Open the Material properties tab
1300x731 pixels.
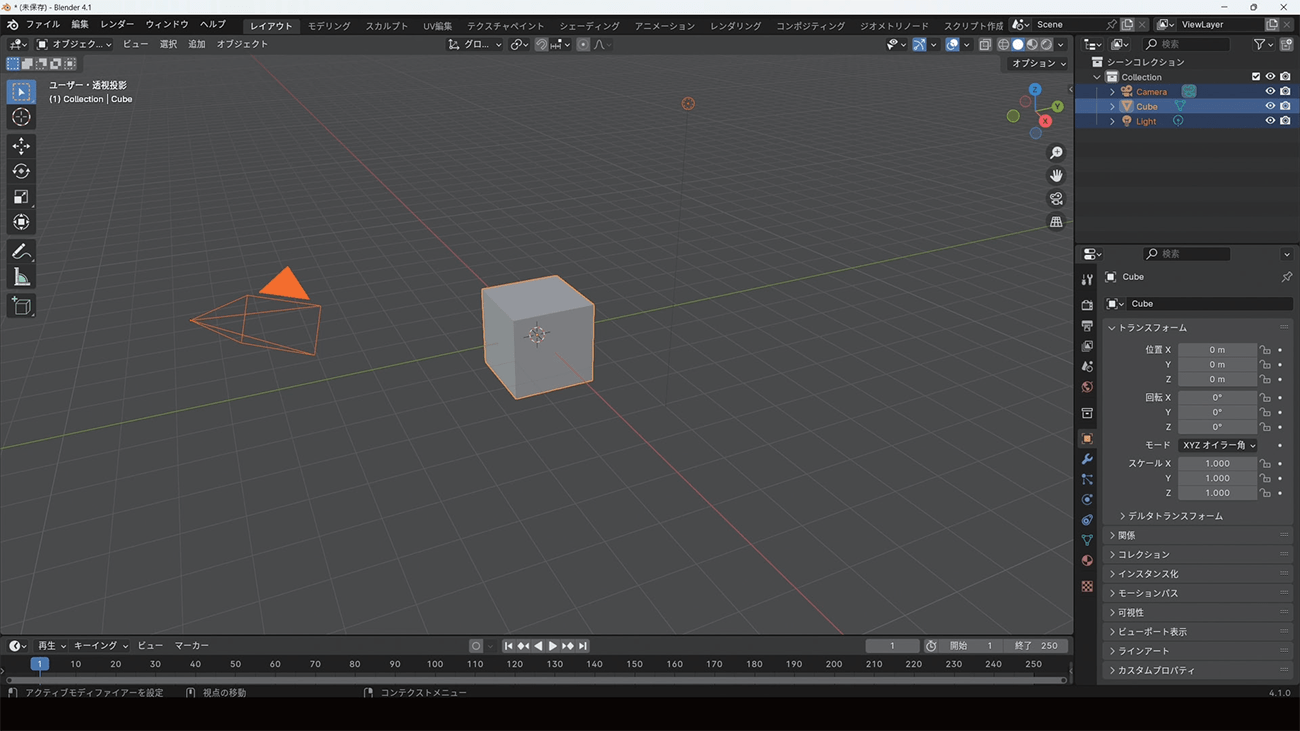1087,561
